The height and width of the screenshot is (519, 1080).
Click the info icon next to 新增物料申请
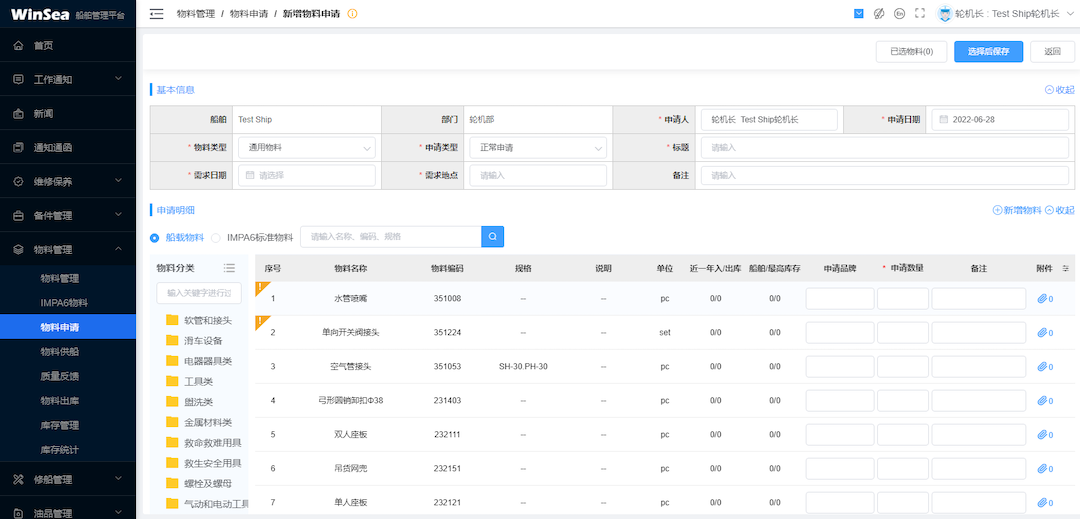pos(353,14)
